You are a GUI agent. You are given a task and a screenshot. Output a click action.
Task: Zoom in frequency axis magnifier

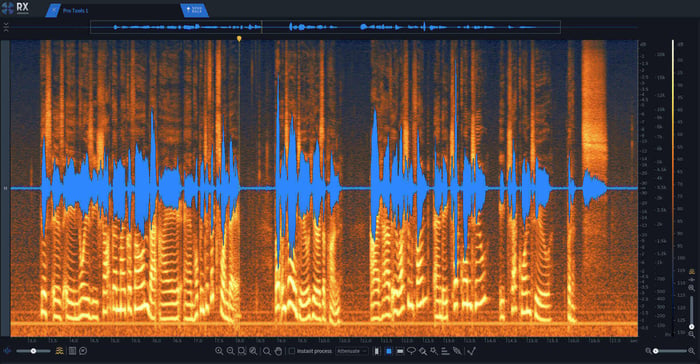[692, 289]
